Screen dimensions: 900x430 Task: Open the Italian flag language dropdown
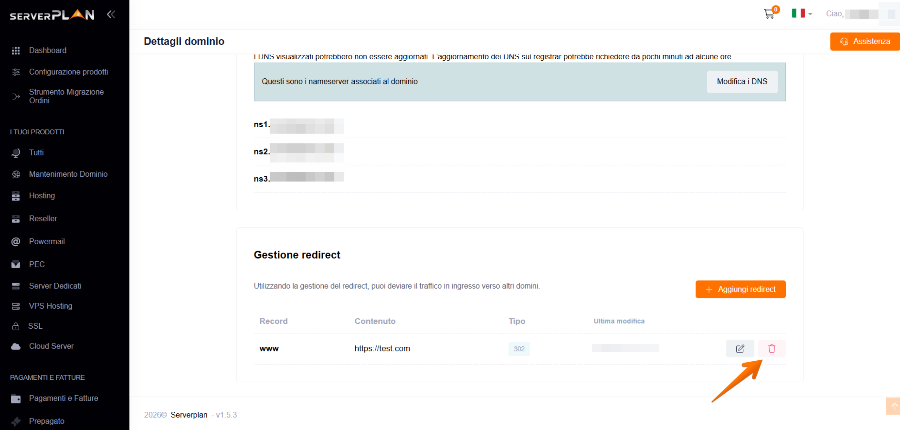[802, 13]
